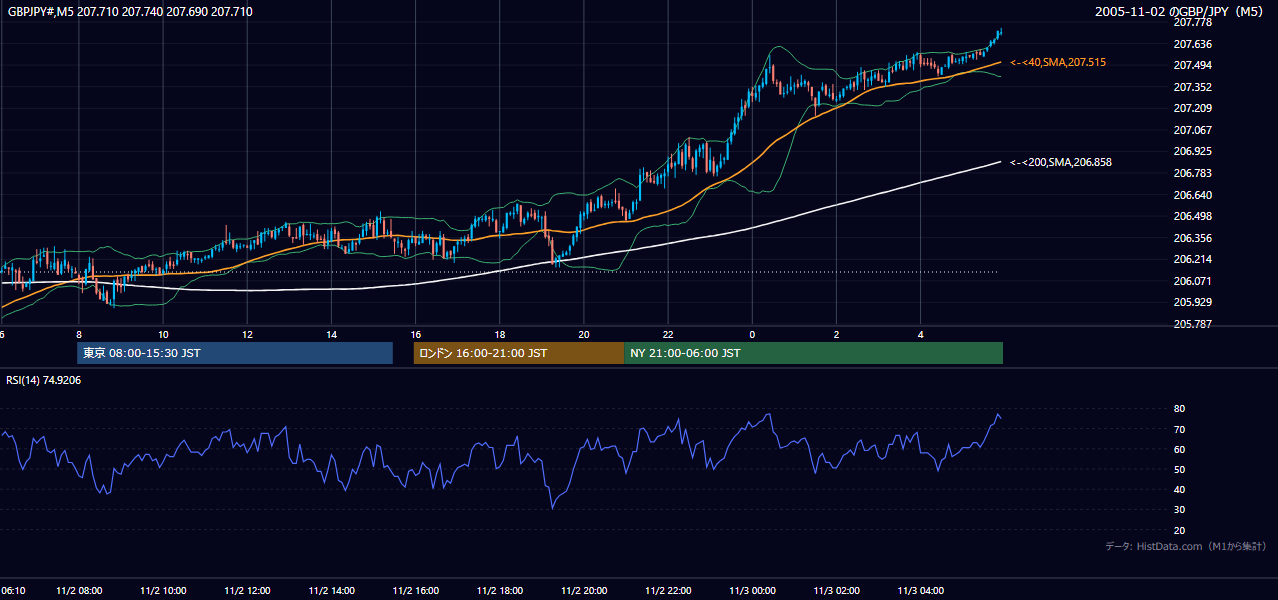Click price axis value 206.925
1278x600 pixels.
click(x=1193, y=152)
